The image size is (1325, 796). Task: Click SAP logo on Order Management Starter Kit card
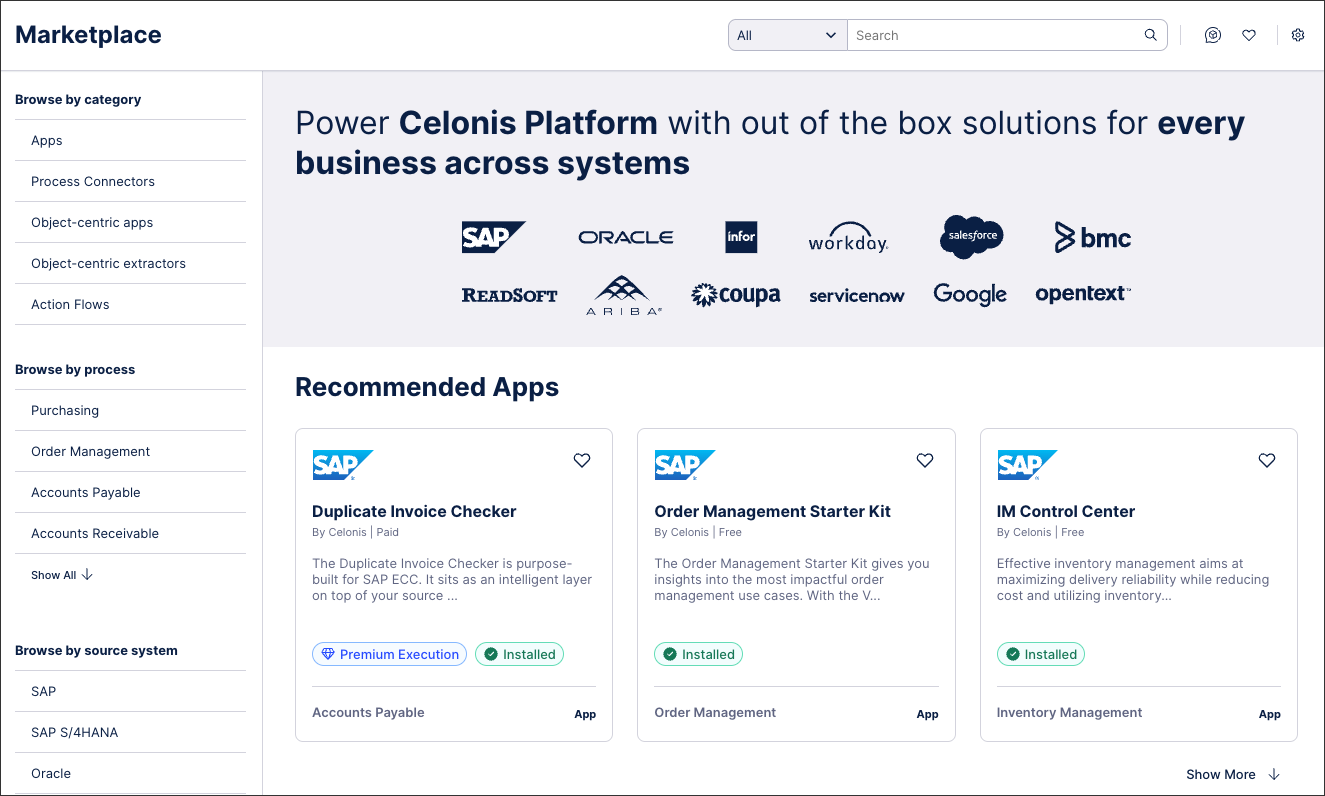(x=685, y=465)
